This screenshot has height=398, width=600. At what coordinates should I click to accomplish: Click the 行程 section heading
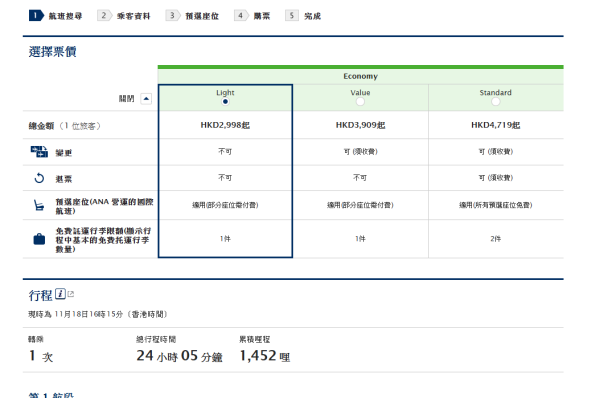[x=40, y=295]
